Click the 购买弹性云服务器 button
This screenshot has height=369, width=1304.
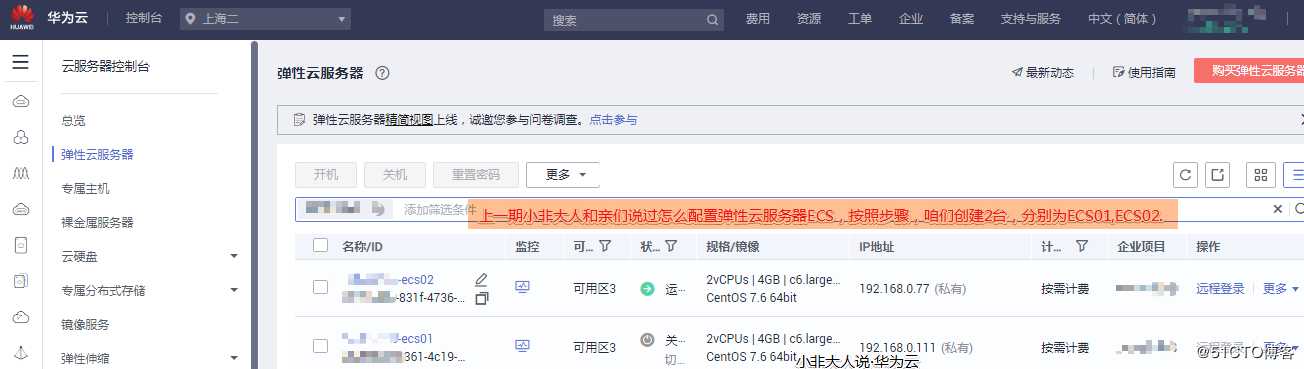point(1249,71)
